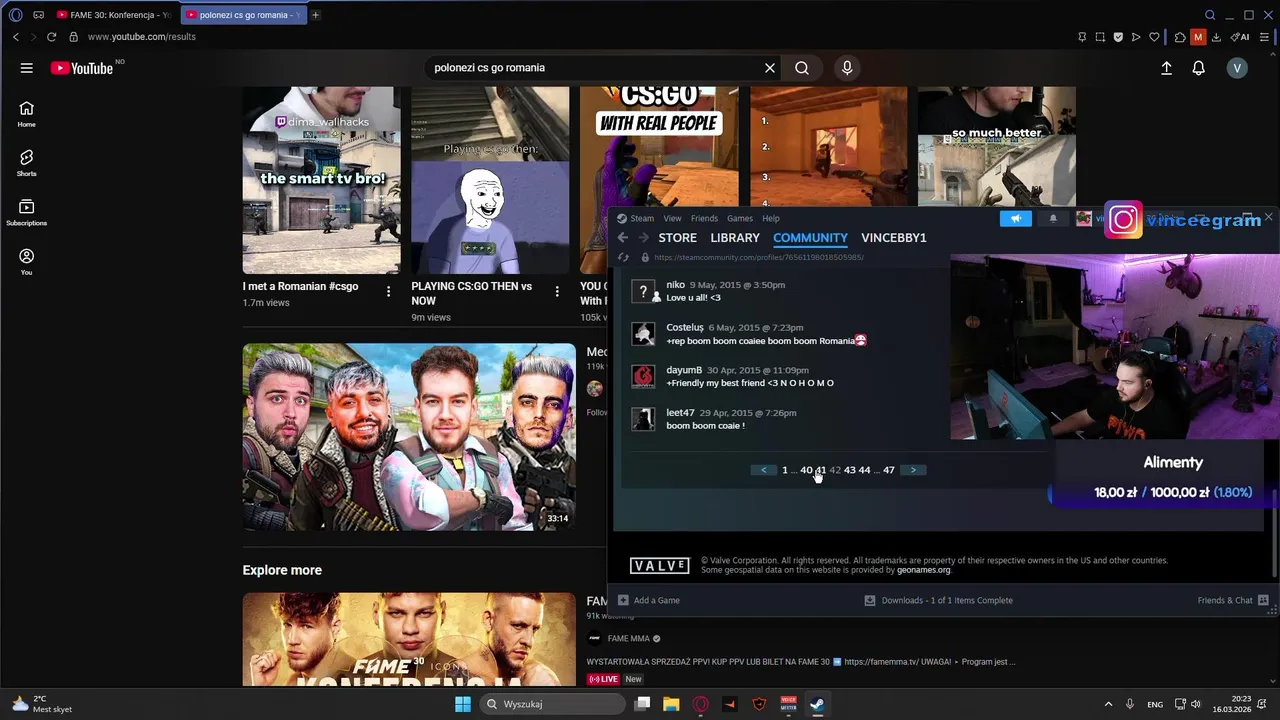The image size is (1280, 720).
Task: Focus the YouTube search input field
Action: pyautogui.click(x=595, y=68)
